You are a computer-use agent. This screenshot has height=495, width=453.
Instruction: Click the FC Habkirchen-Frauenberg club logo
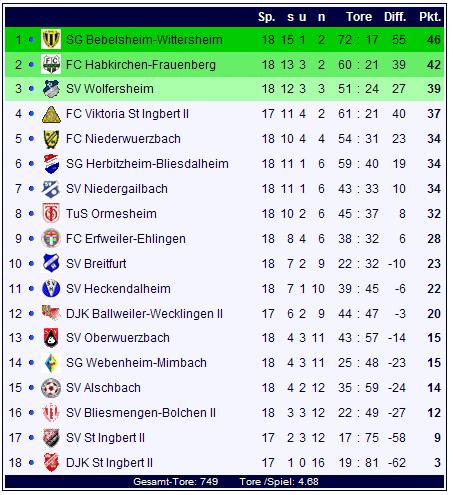click(x=51, y=64)
